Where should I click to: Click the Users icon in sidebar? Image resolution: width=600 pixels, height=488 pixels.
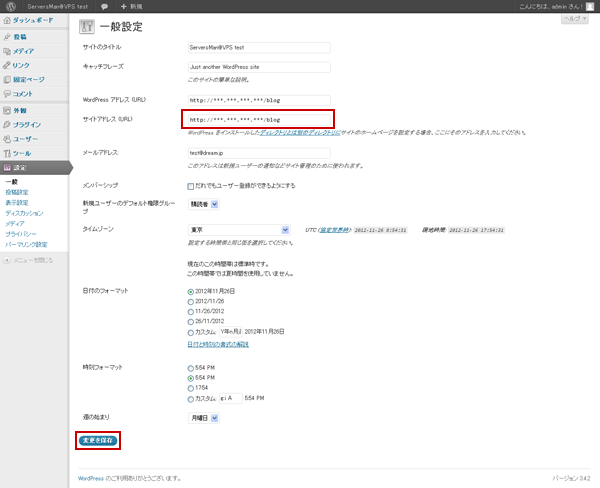click(x=7, y=139)
